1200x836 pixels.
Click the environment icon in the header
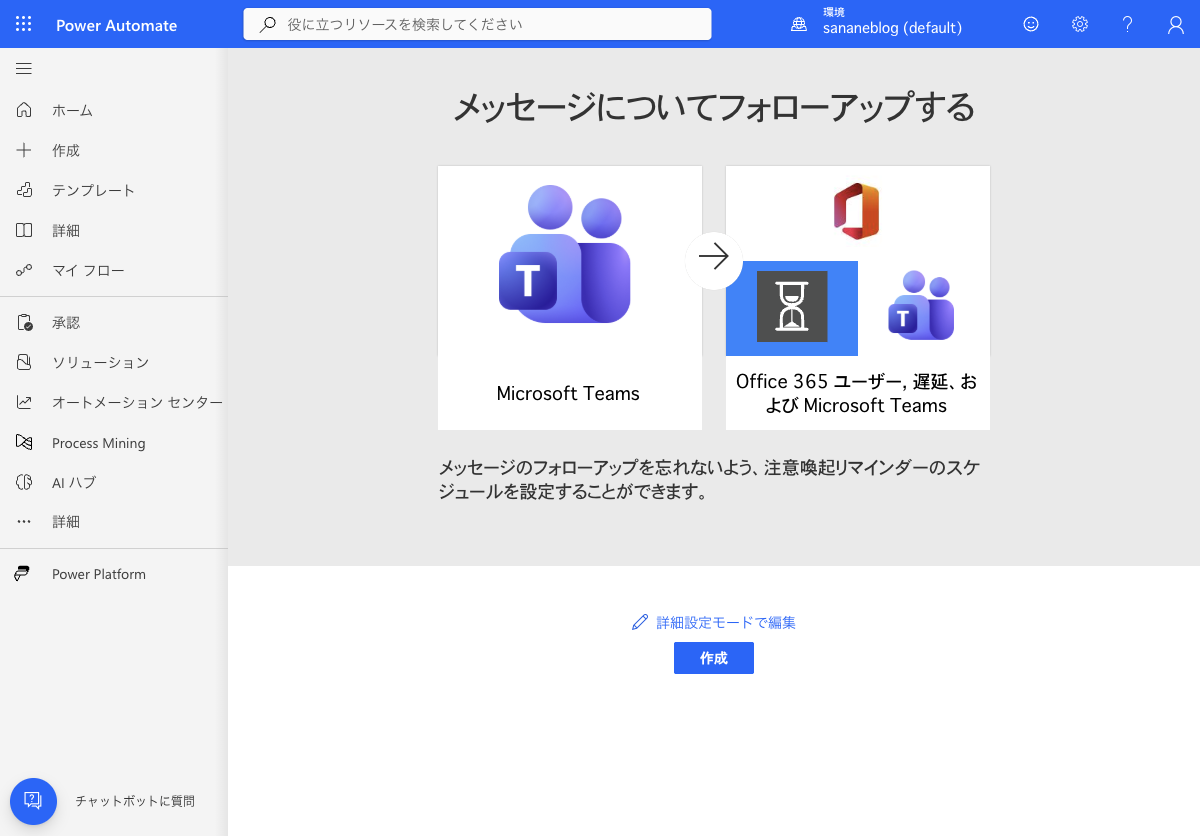[x=799, y=25]
